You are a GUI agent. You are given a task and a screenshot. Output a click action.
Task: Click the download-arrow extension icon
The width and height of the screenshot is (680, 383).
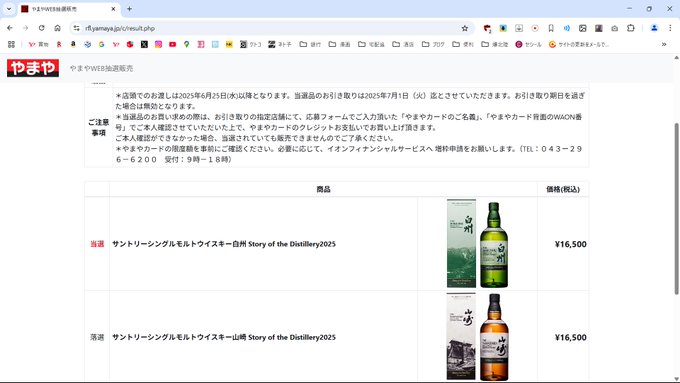pyautogui.click(x=519, y=28)
